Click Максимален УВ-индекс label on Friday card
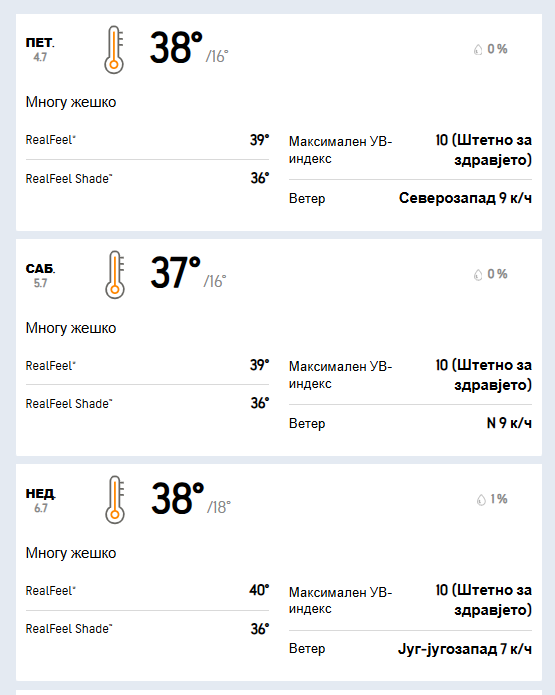Image resolution: width=555 pixels, height=695 pixels. (340, 150)
